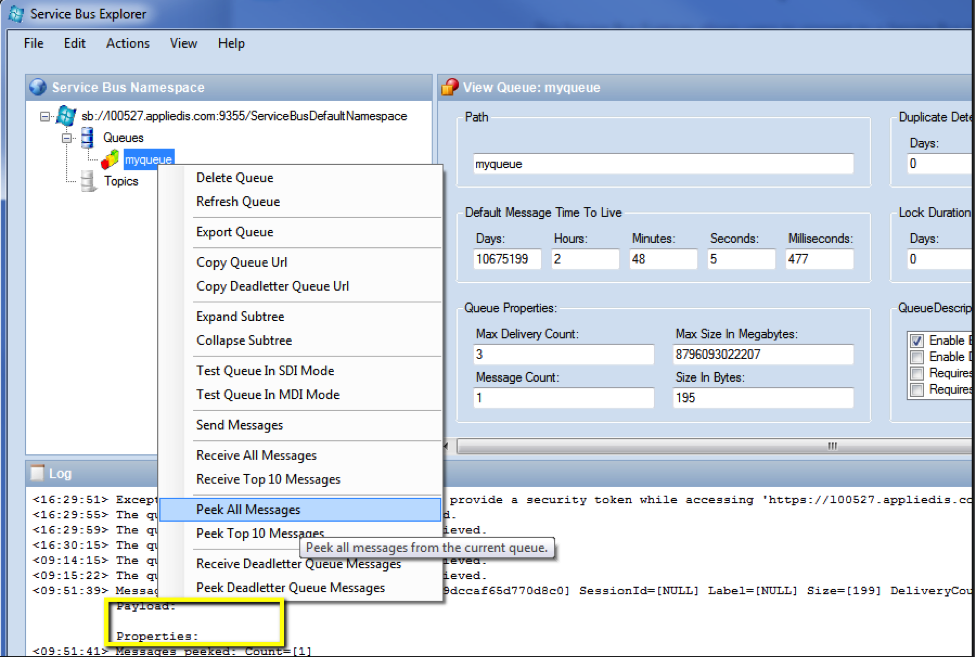Click the namespace root node Windows icon
The image size is (975, 658).
coord(65,116)
